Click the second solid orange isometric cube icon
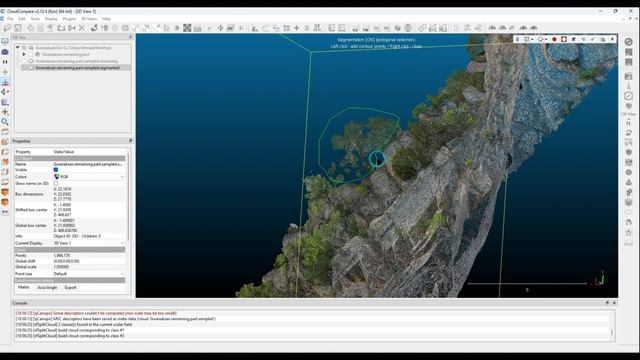Screen dimensions: 640x360 coord(5,202)
